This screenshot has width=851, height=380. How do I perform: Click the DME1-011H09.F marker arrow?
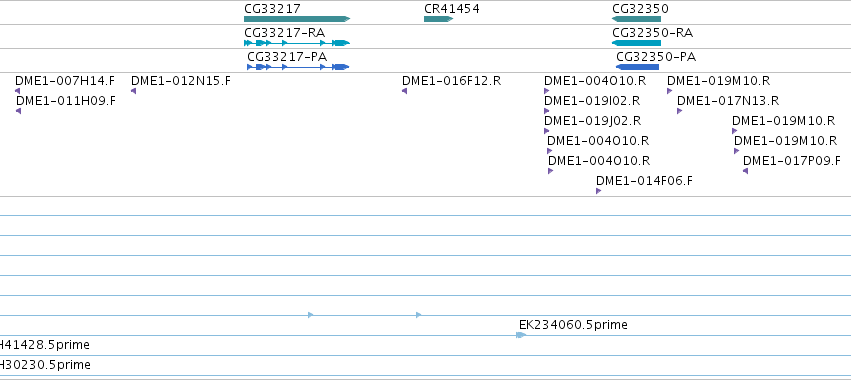(18, 111)
